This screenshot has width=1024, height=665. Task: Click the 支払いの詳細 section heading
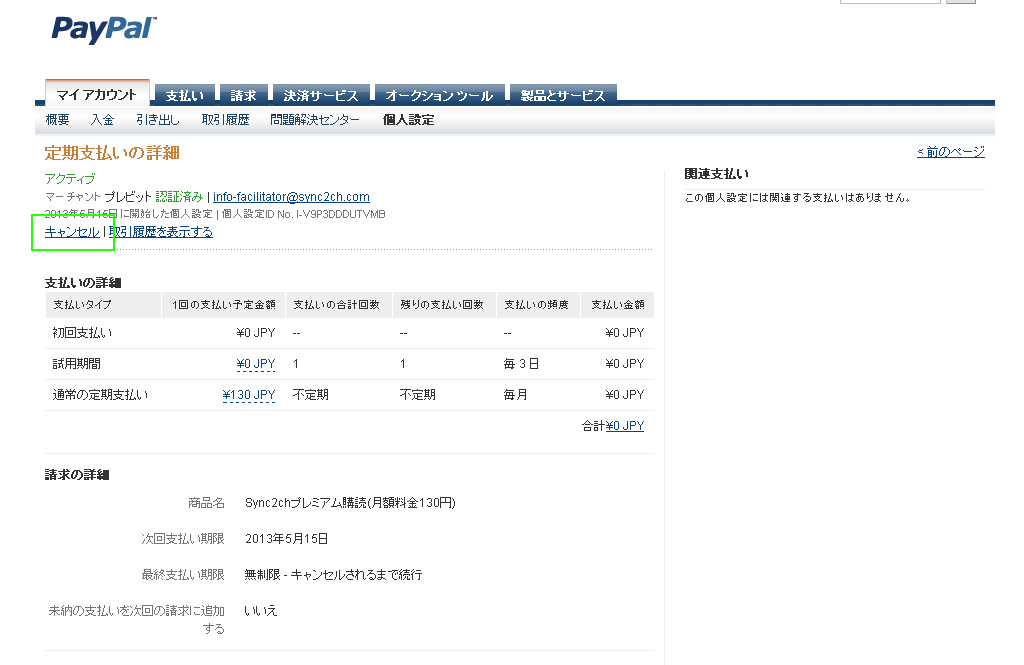[x=83, y=283]
